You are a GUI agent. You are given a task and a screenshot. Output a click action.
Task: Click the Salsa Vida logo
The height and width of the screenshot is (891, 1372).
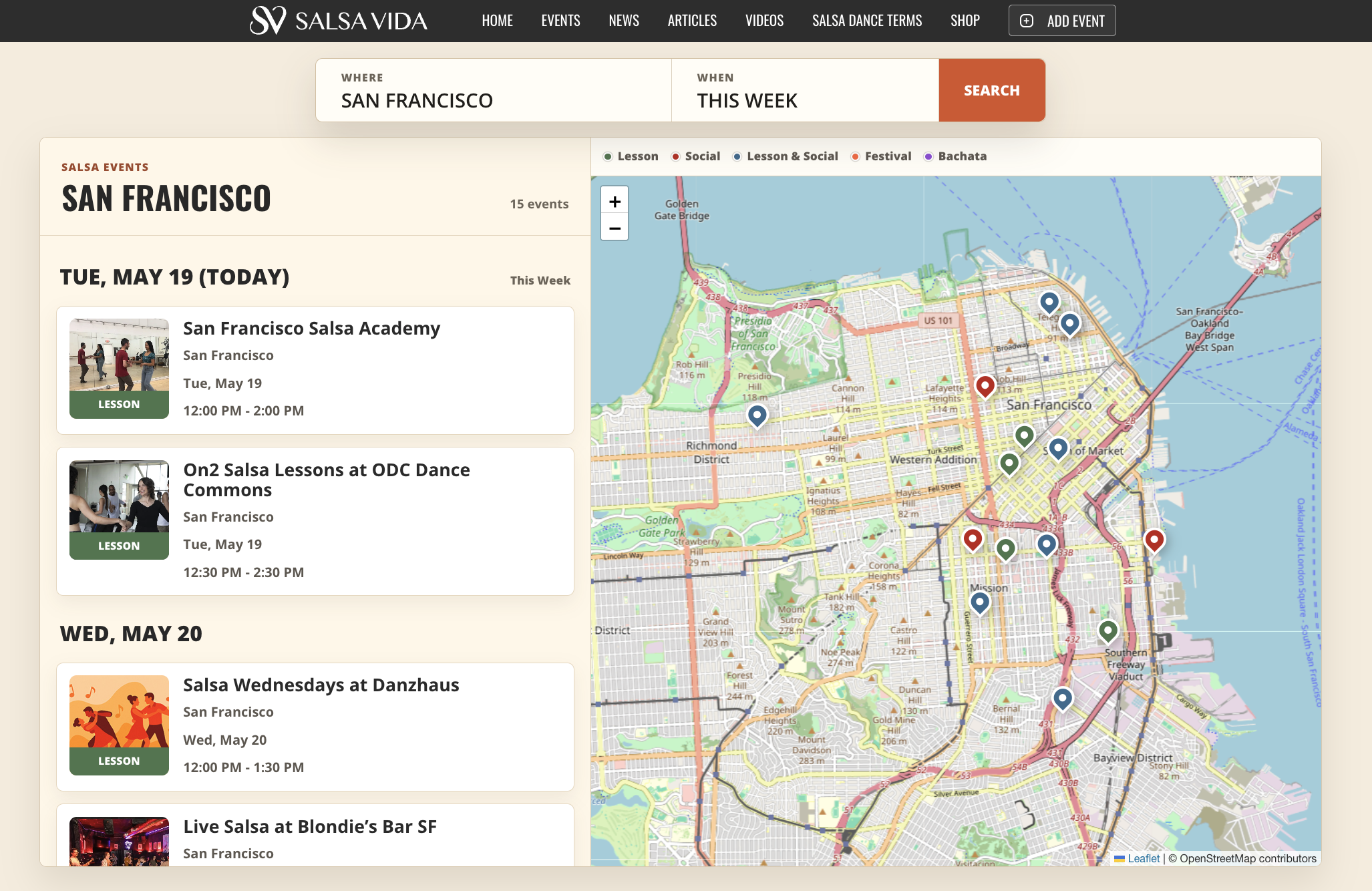tap(339, 21)
